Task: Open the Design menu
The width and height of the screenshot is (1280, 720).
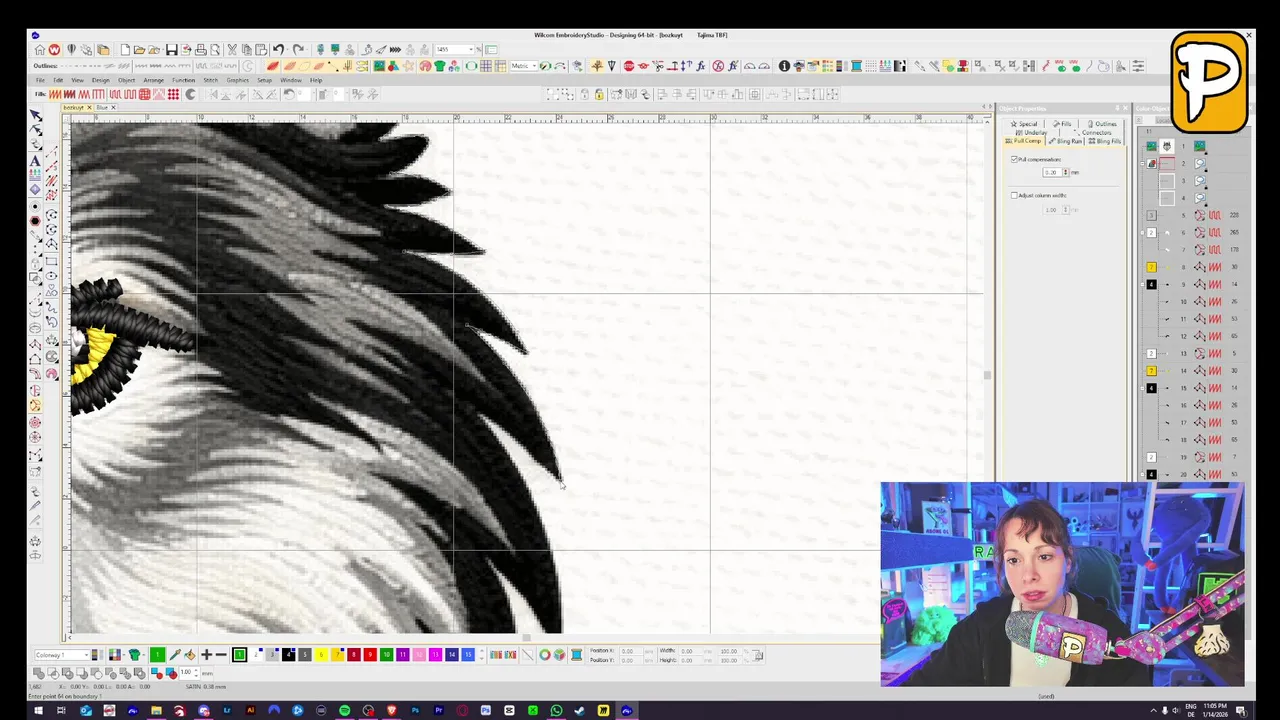Action: 100,80
